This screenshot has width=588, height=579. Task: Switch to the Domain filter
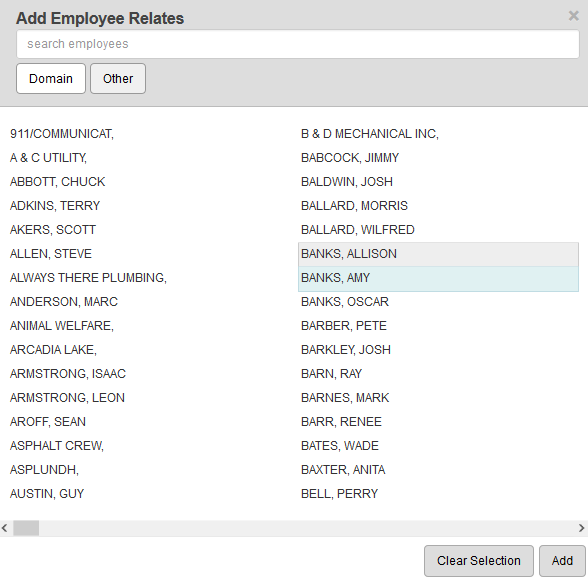click(x=51, y=78)
